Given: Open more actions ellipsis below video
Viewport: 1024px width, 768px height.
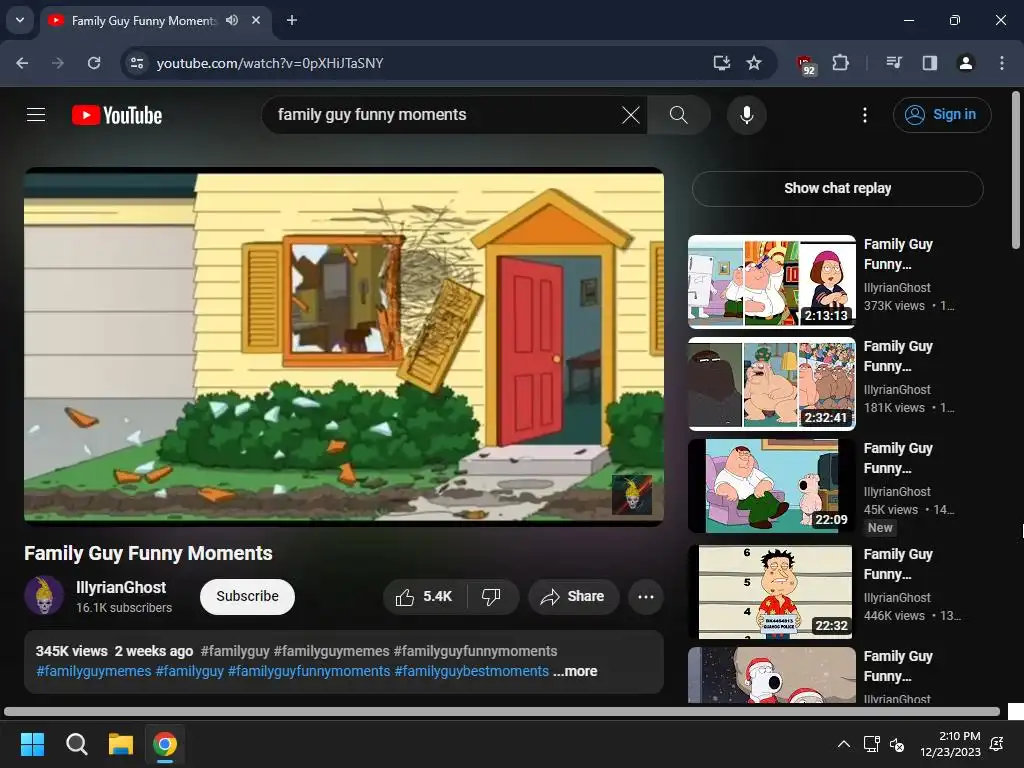Looking at the screenshot, I should [x=645, y=596].
